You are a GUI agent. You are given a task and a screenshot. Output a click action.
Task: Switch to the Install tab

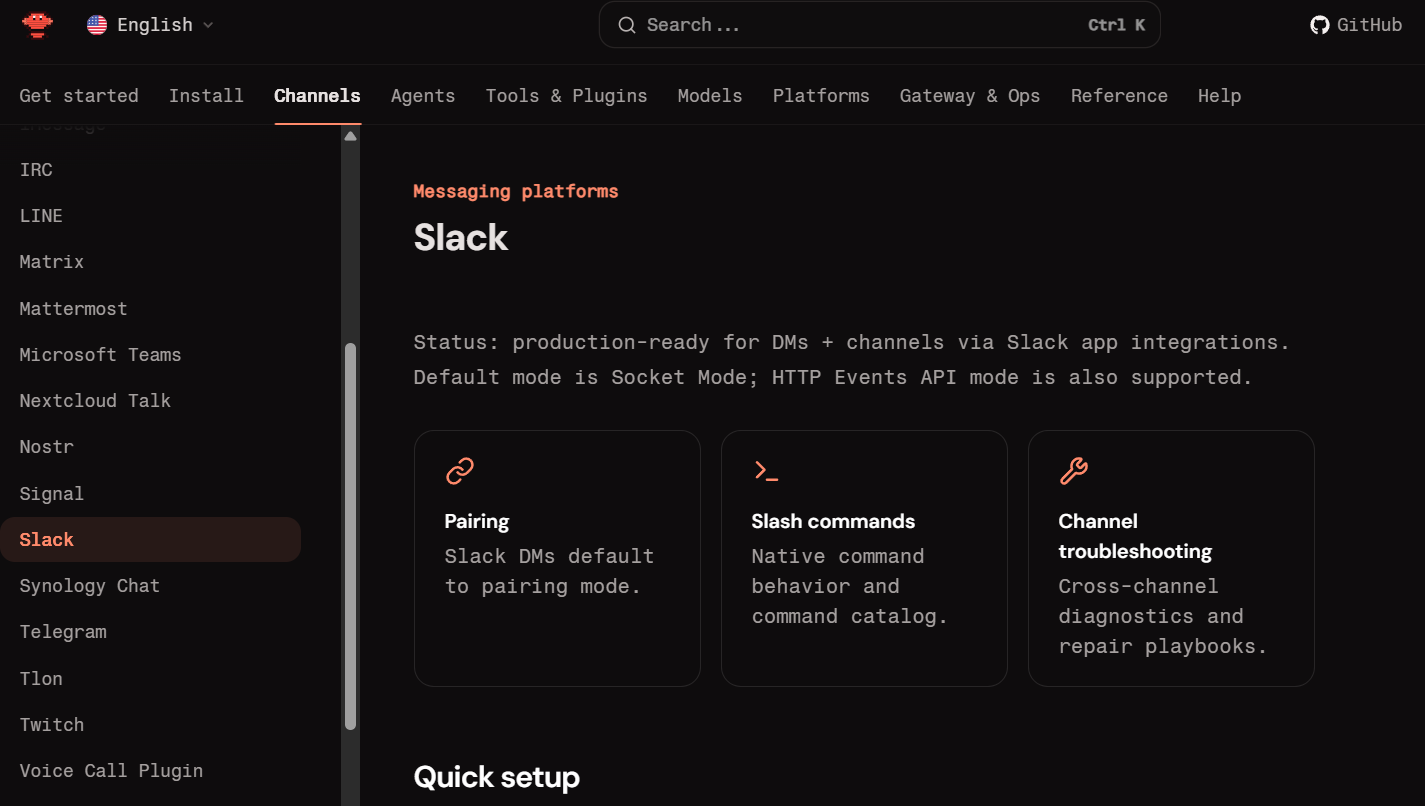(206, 96)
